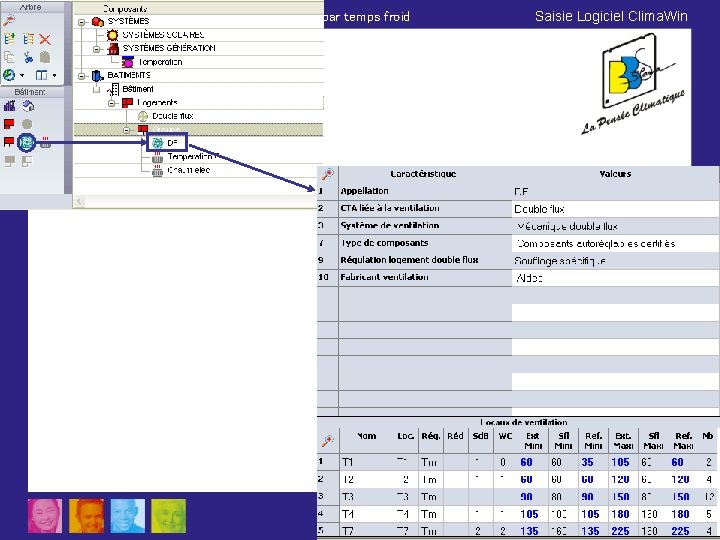Open the Système de ventilation value

click(x=615, y=226)
